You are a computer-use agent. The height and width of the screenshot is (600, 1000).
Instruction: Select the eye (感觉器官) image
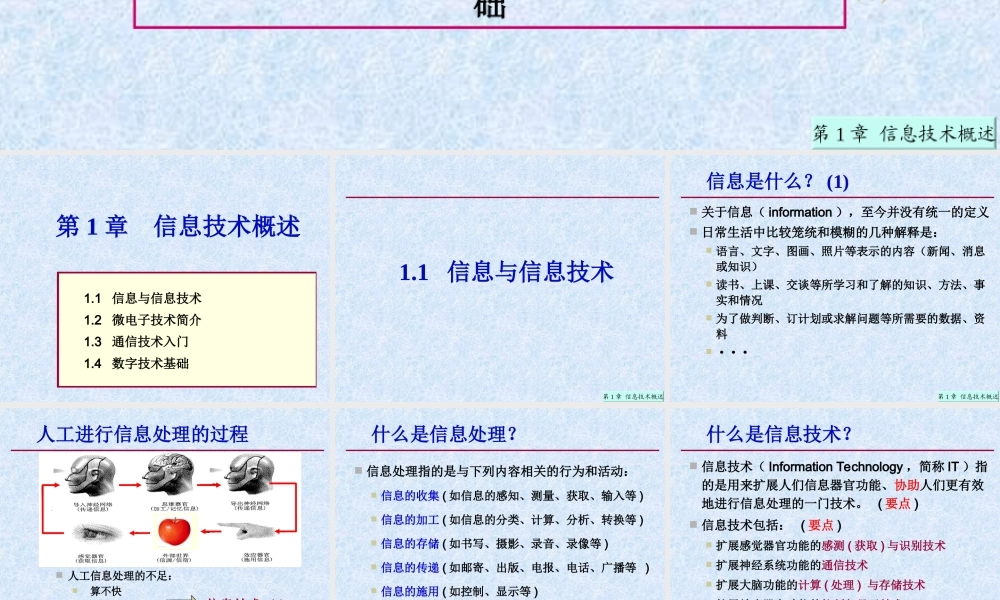[x=97, y=531]
